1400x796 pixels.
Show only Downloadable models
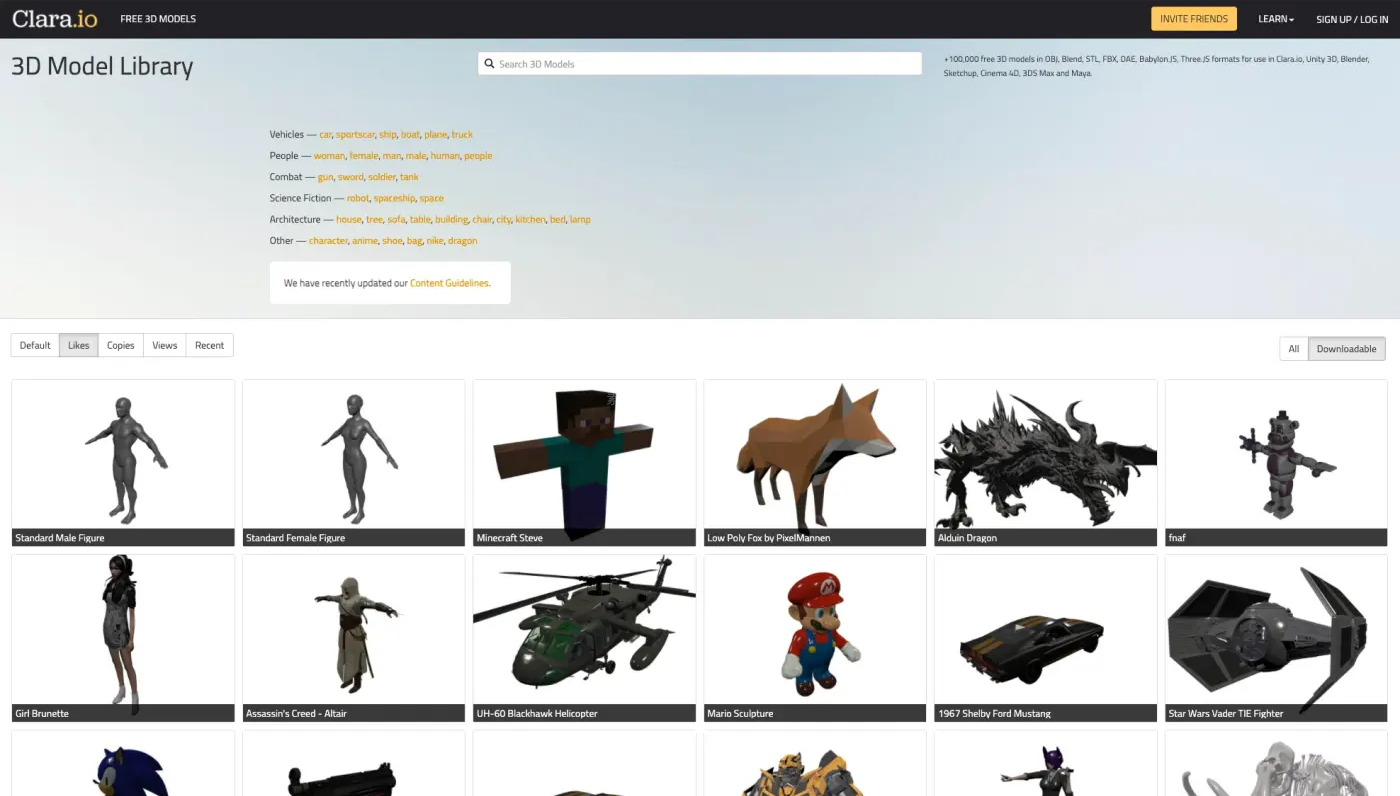1347,349
